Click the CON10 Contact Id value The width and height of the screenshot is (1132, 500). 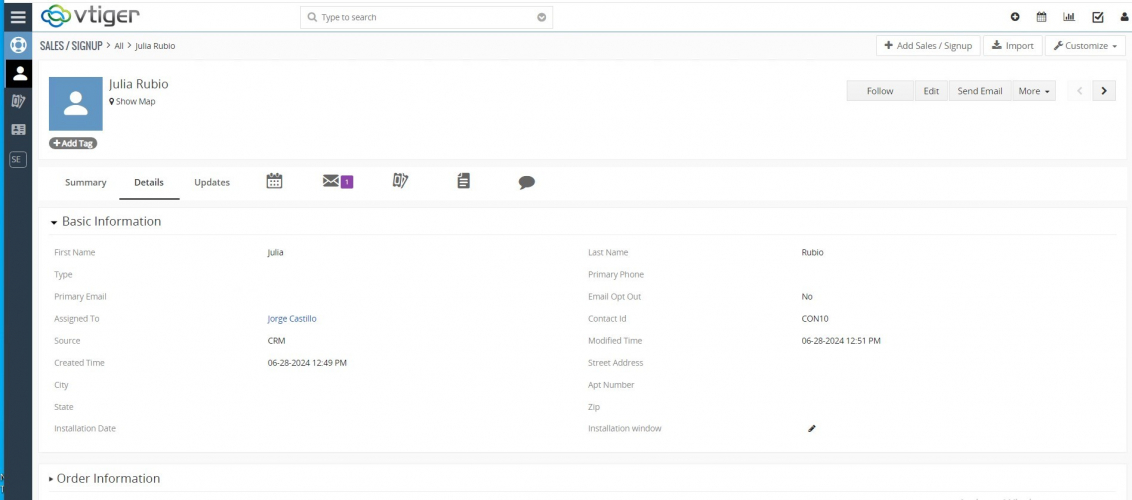(814, 318)
